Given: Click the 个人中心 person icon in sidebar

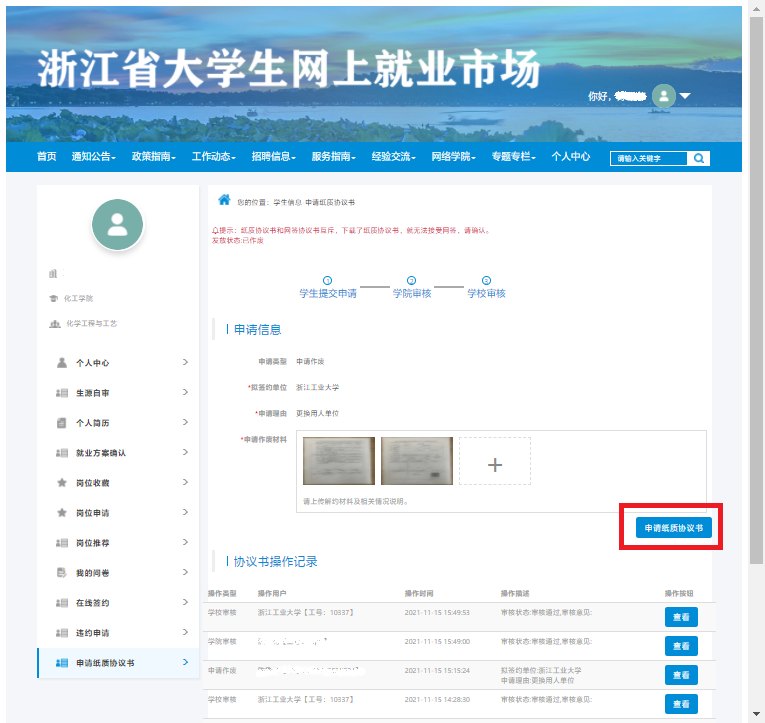Looking at the screenshot, I should 61,363.
